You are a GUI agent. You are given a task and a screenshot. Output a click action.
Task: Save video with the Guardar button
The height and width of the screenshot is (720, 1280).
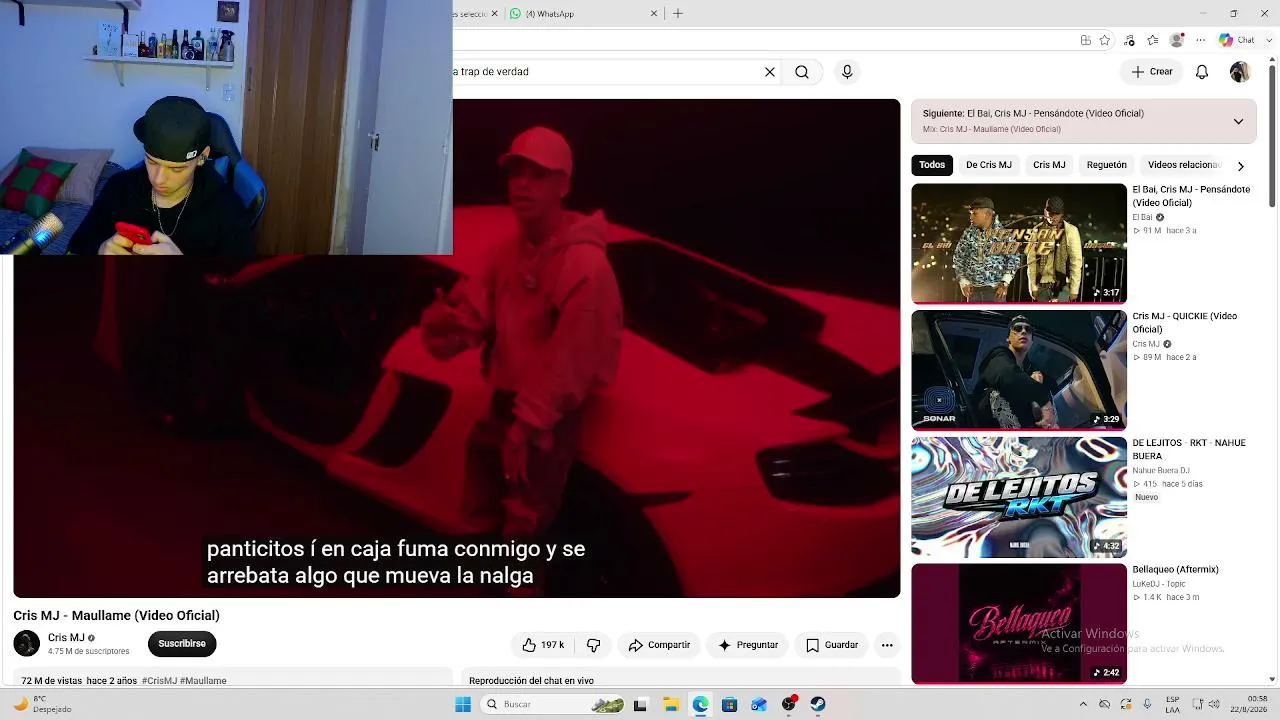(832, 645)
